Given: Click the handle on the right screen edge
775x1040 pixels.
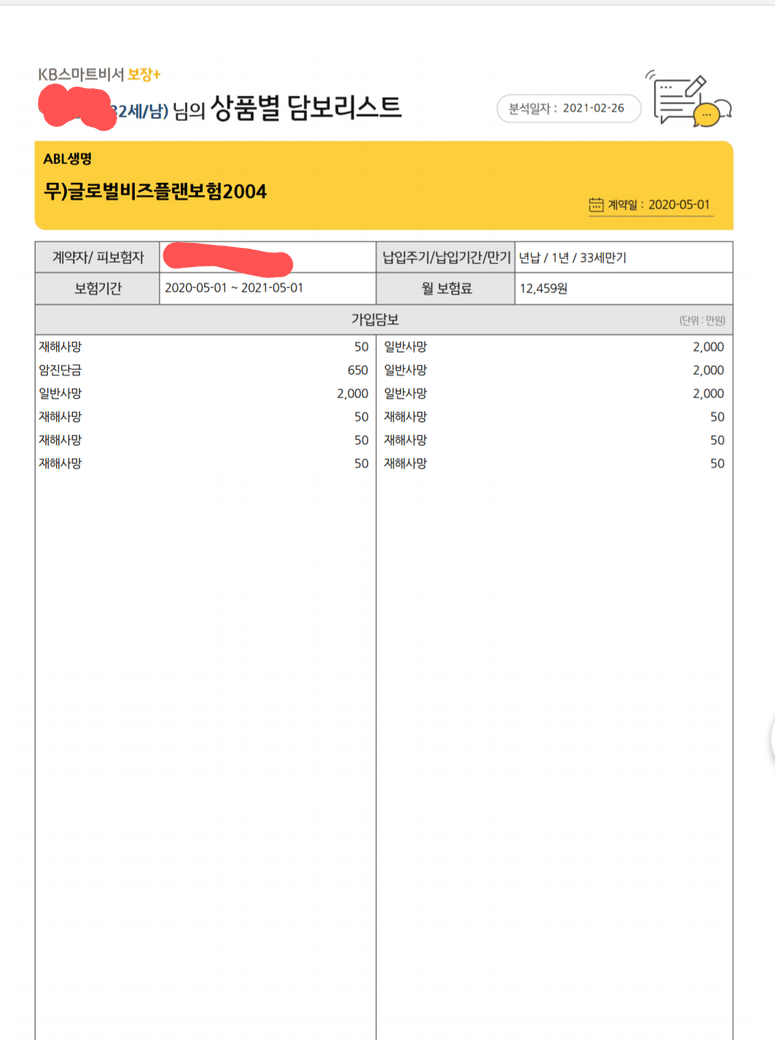Looking at the screenshot, I should (x=771, y=740).
